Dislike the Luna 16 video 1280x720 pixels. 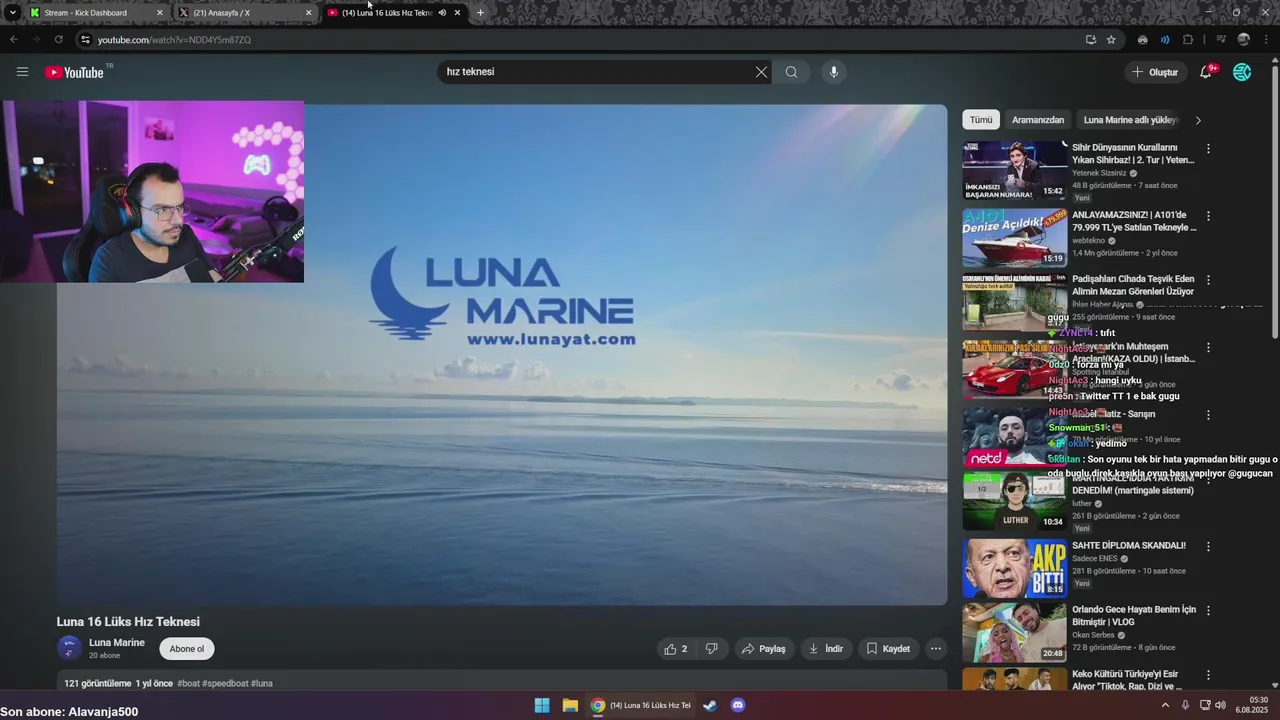[711, 649]
